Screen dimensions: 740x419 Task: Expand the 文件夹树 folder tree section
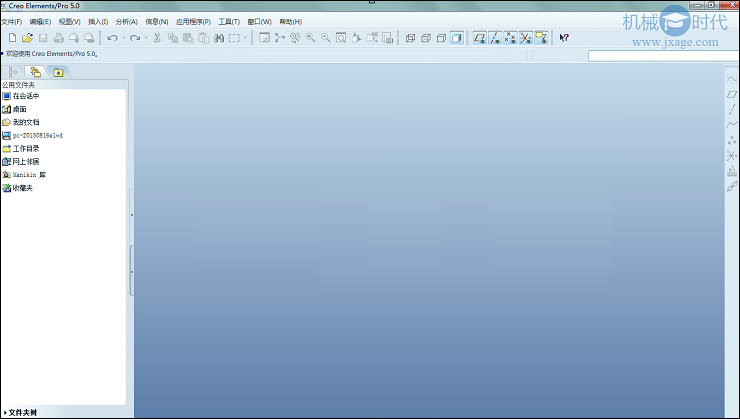[20, 412]
